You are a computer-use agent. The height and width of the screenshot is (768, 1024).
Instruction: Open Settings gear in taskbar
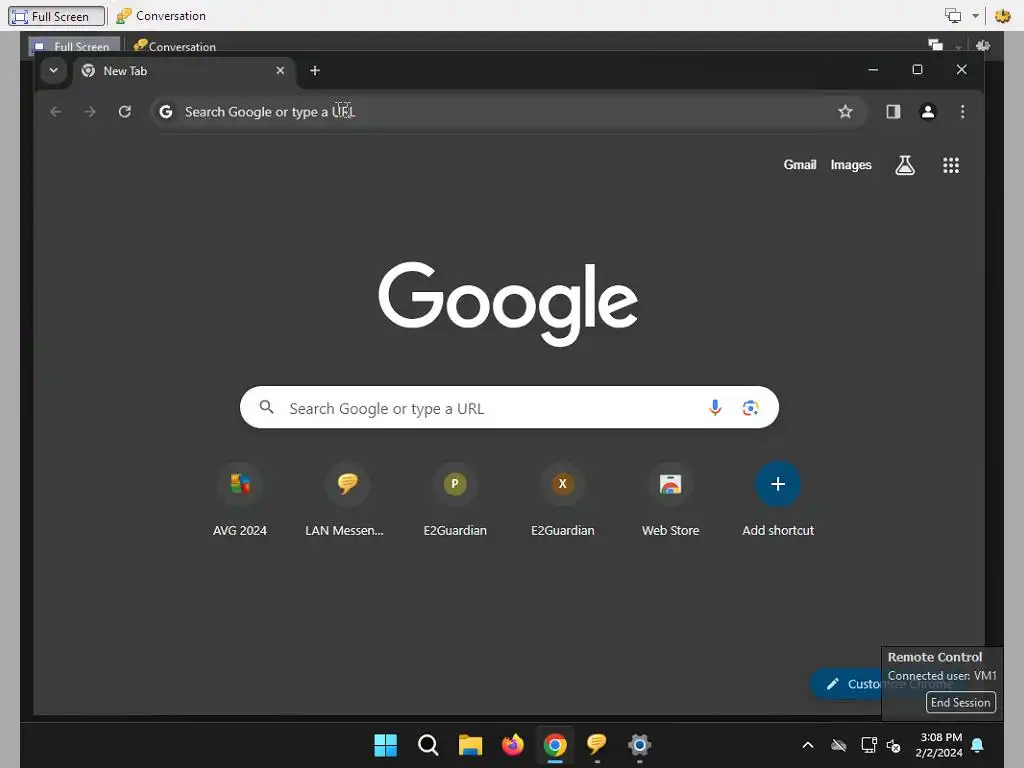(639, 745)
